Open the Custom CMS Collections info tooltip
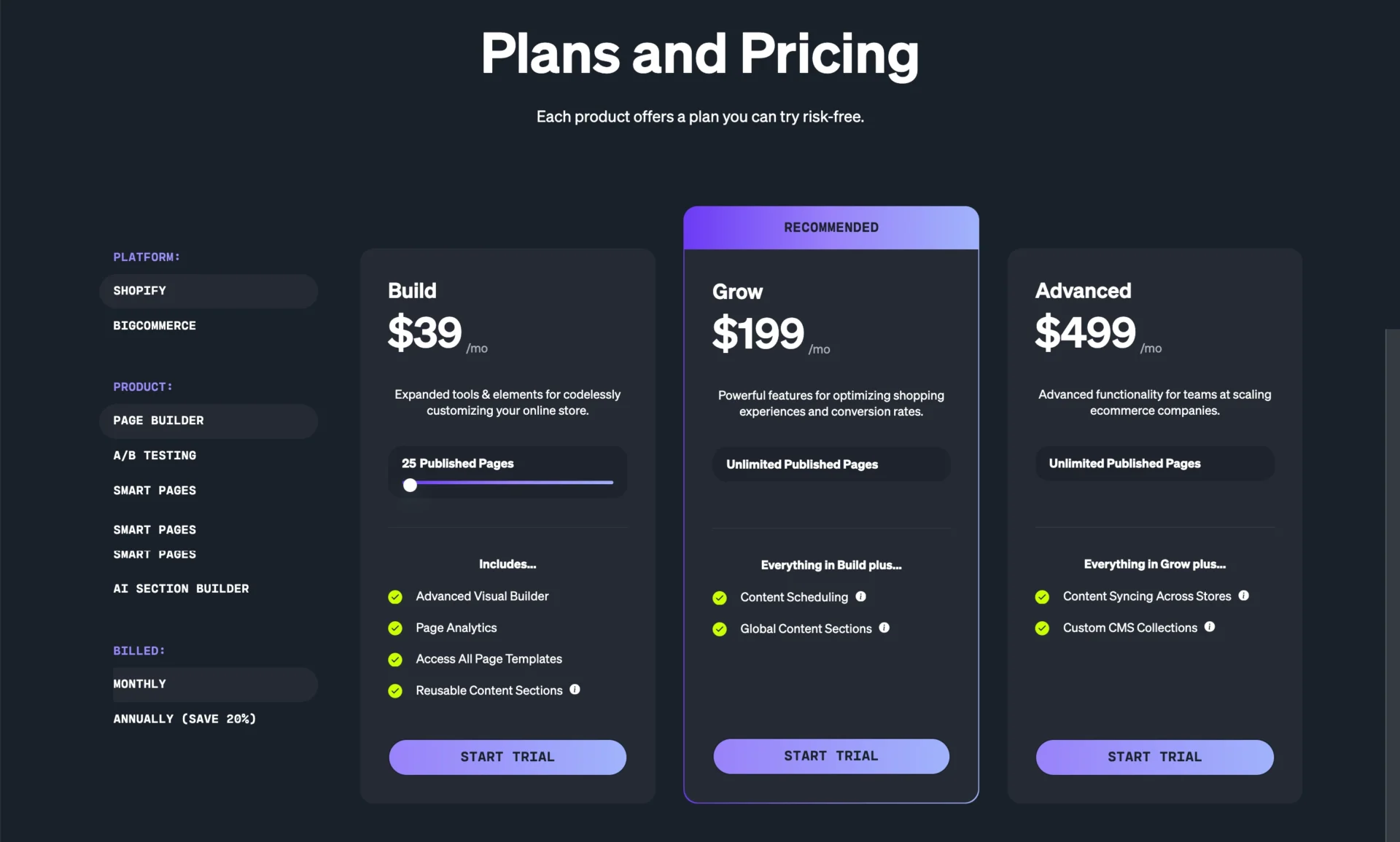Screen dimensions: 1400x842 pos(1210,627)
